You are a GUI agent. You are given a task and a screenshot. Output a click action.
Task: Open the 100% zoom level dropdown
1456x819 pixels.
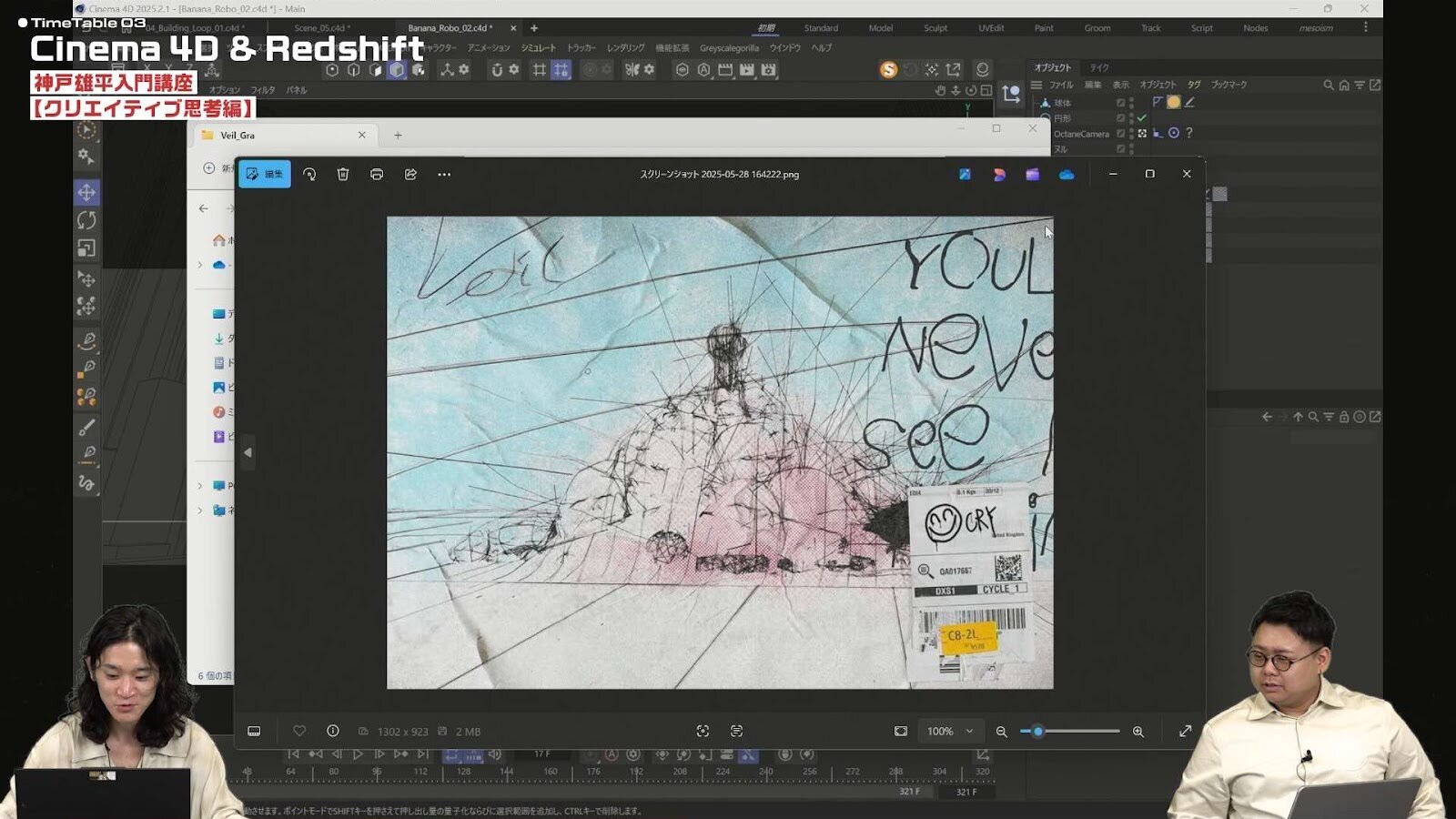pyautogui.click(x=949, y=731)
